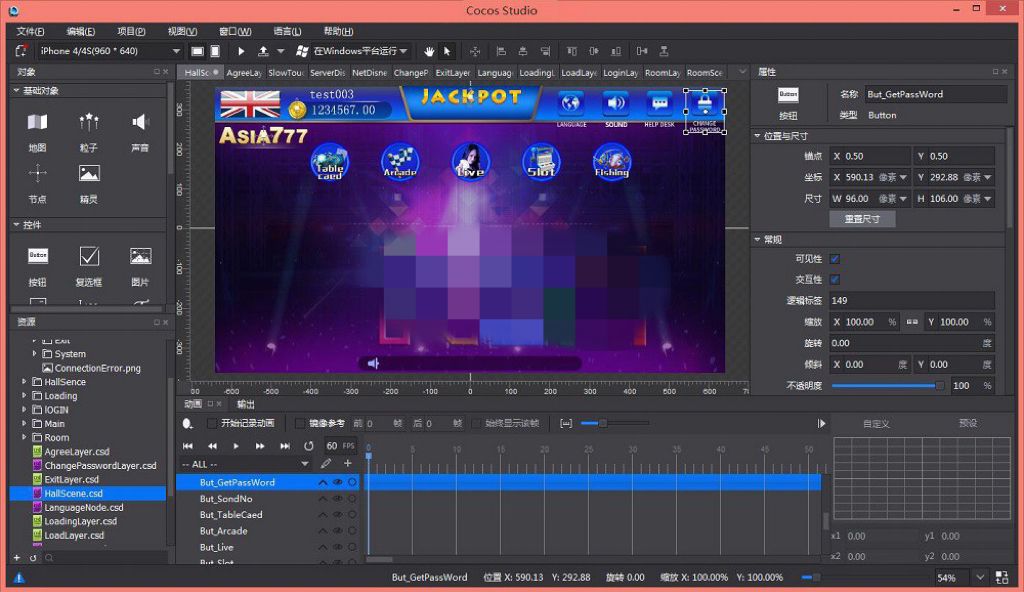Play the animation in timeline controls
Image resolution: width=1024 pixels, height=592 pixels.
point(236,446)
